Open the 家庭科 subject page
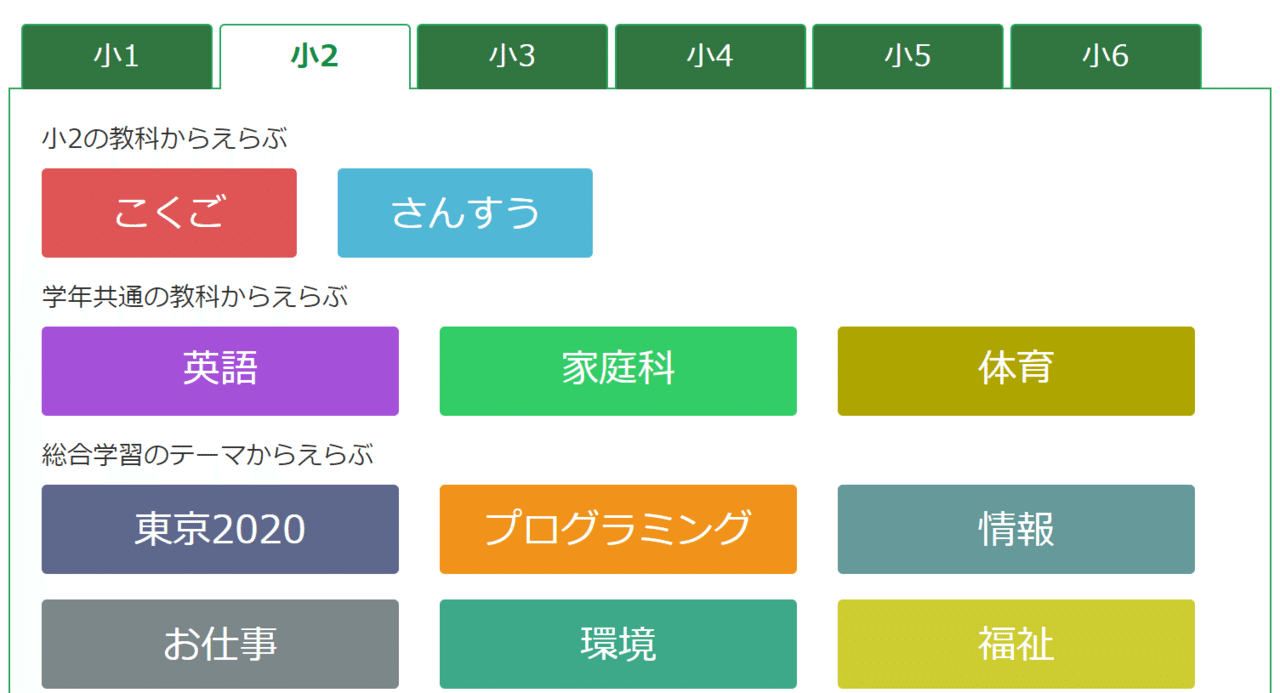This screenshot has height=693, width=1280. click(617, 370)
